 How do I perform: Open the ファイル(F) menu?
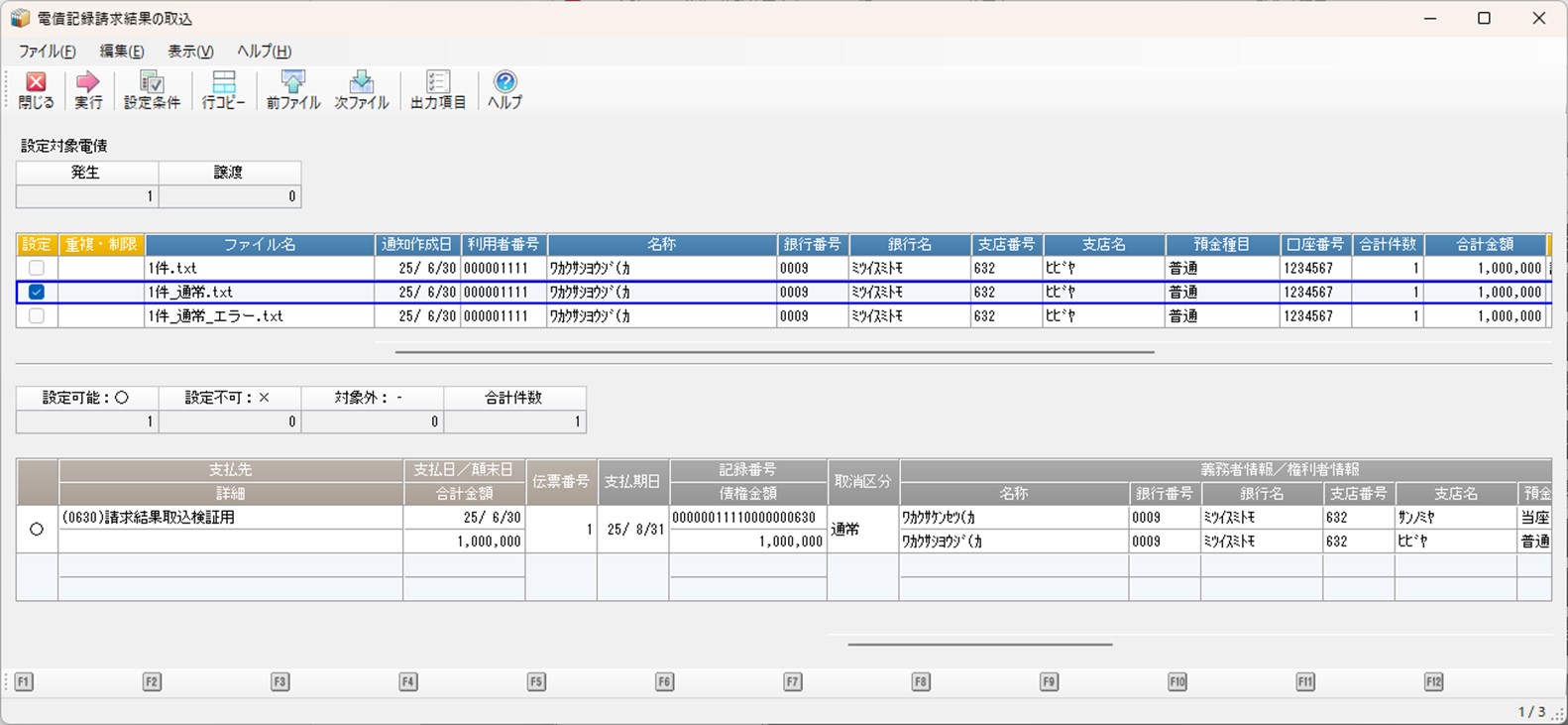coord(47,52)
